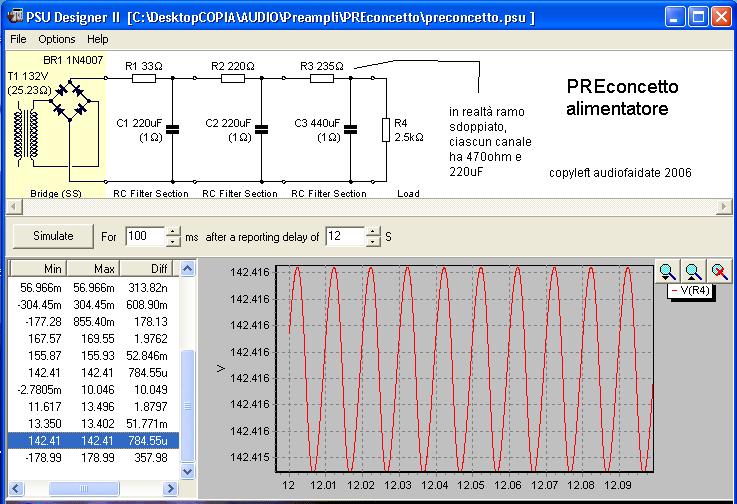Decrease reporting delay with down spinner
Screen dimensions: 737x504
[x=373, y=241]
